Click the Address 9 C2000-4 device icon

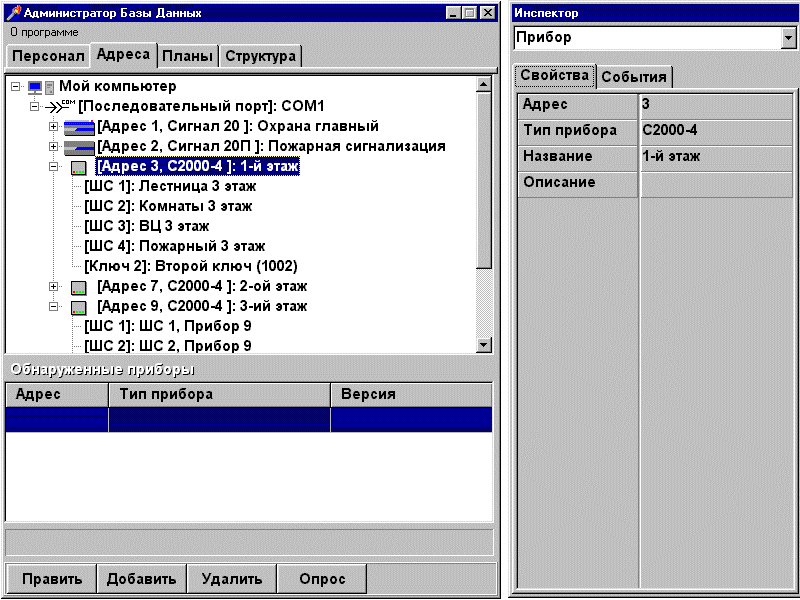click(78, 307)
